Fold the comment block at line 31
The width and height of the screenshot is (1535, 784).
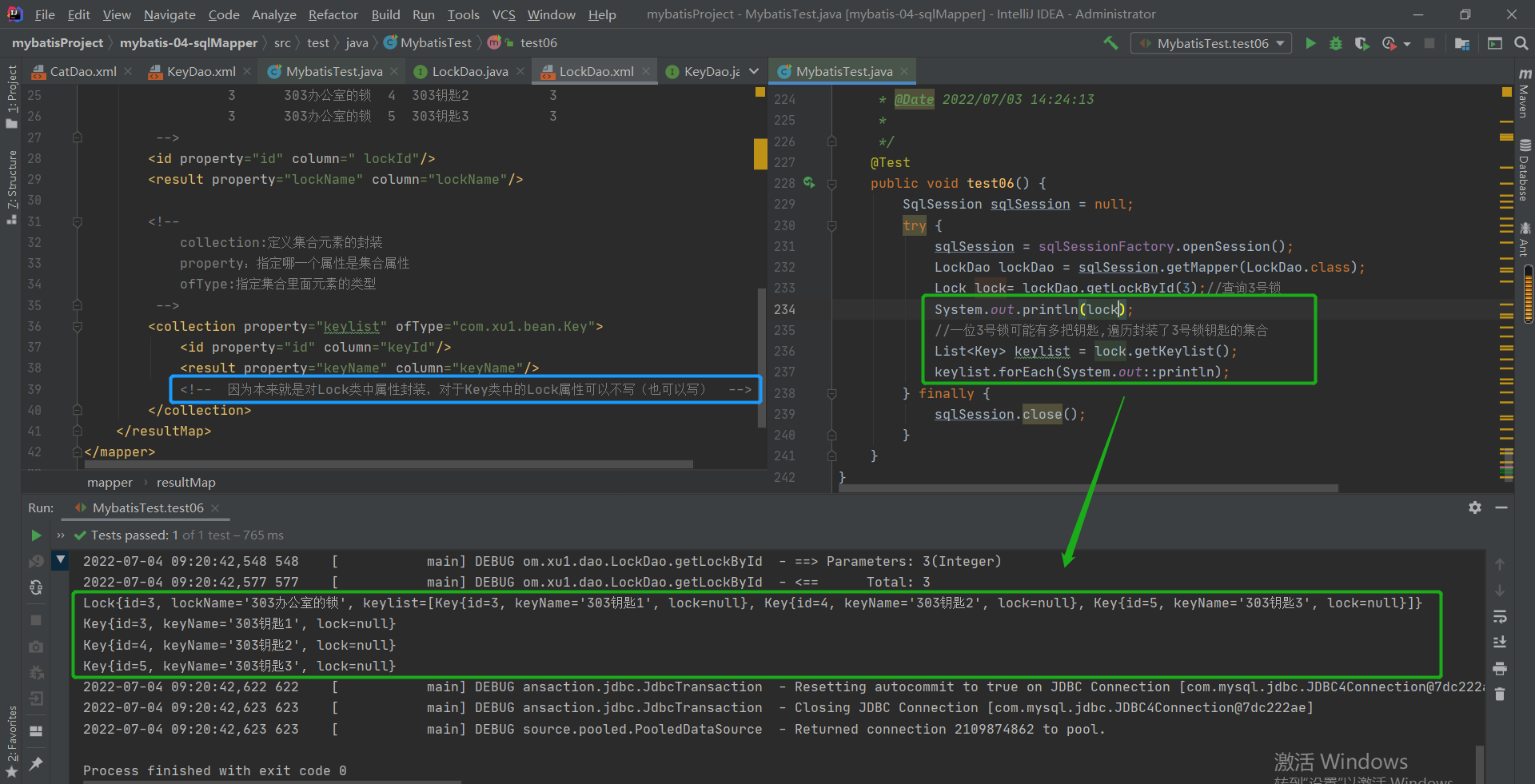(x=78, y=221)
